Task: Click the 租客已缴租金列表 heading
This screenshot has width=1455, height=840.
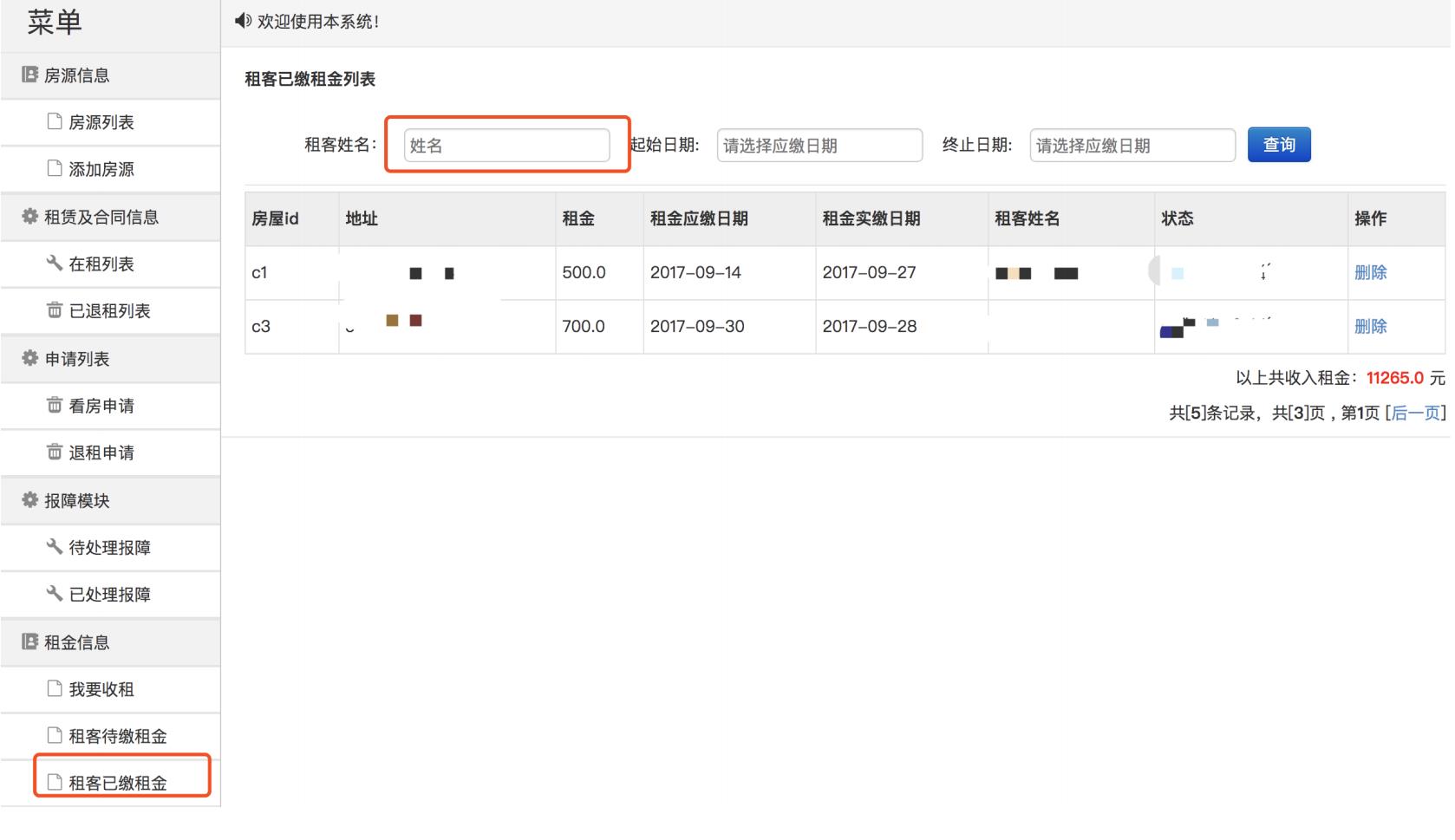Action: 310,79
